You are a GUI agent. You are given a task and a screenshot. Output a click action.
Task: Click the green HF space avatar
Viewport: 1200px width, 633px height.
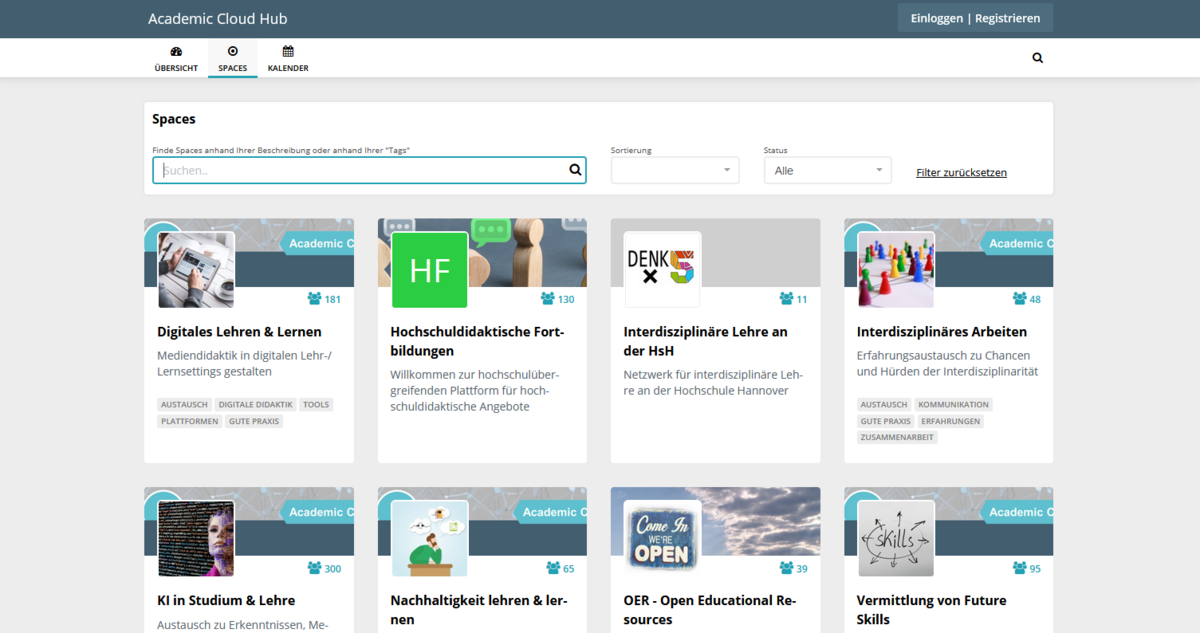430,270
